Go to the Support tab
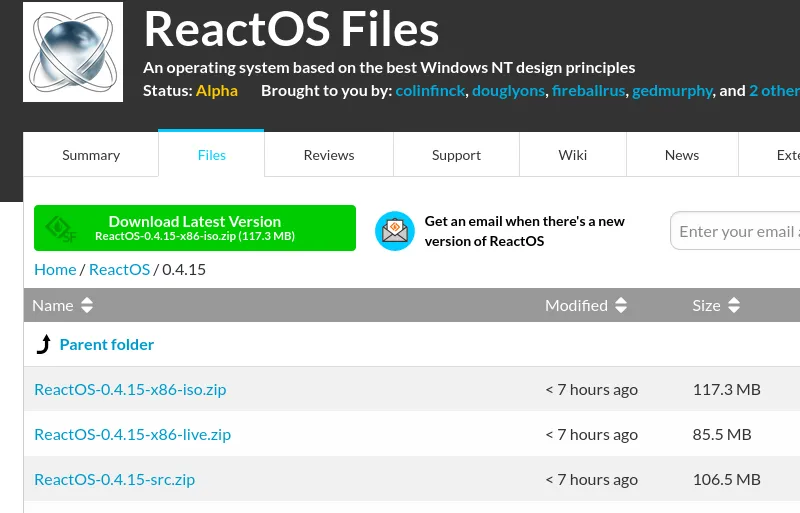Viewport: 800px width, 513px height. (x=456, y=155)
